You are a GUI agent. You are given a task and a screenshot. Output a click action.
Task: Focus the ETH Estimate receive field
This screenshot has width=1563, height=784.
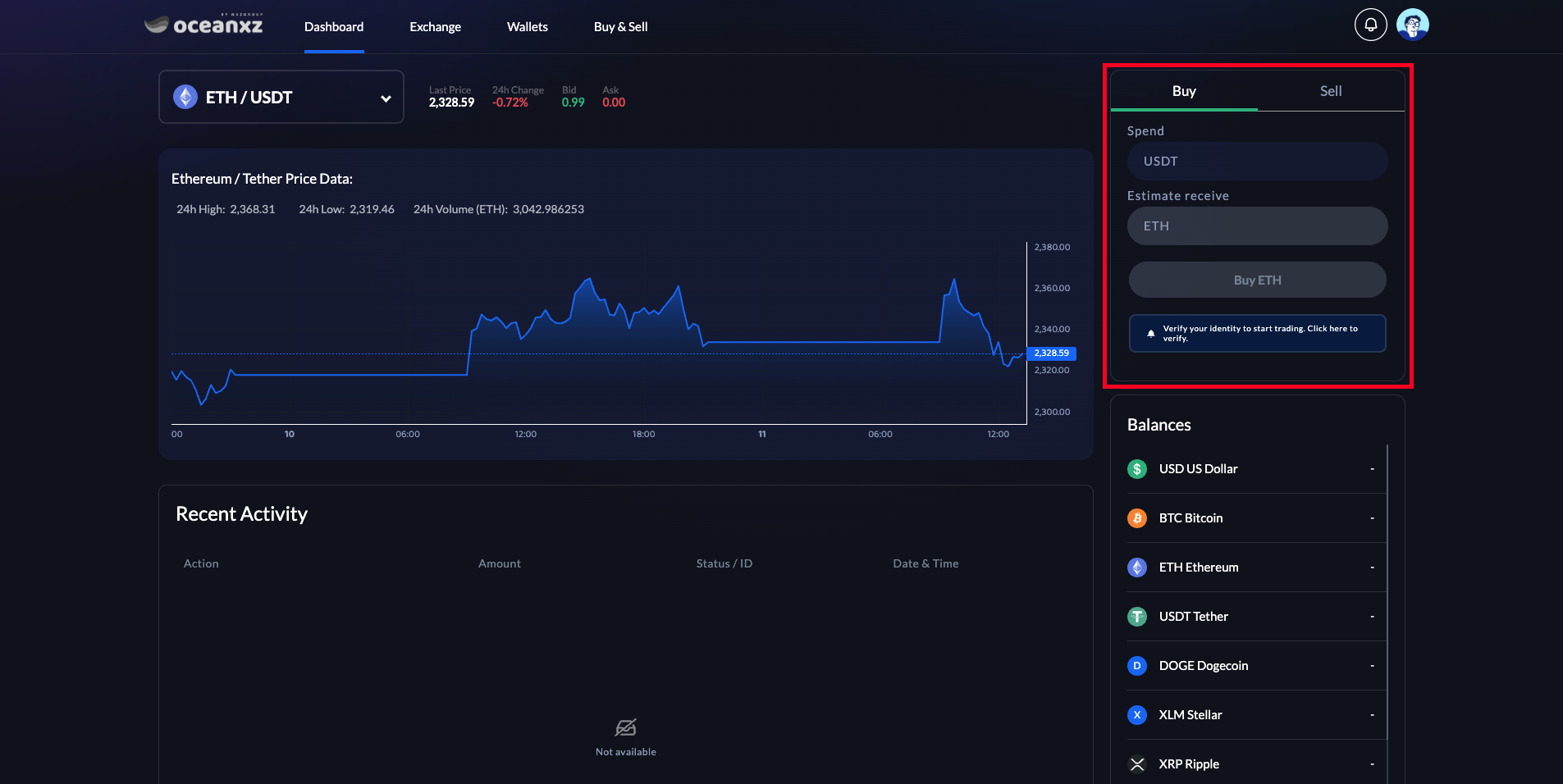1258,226
